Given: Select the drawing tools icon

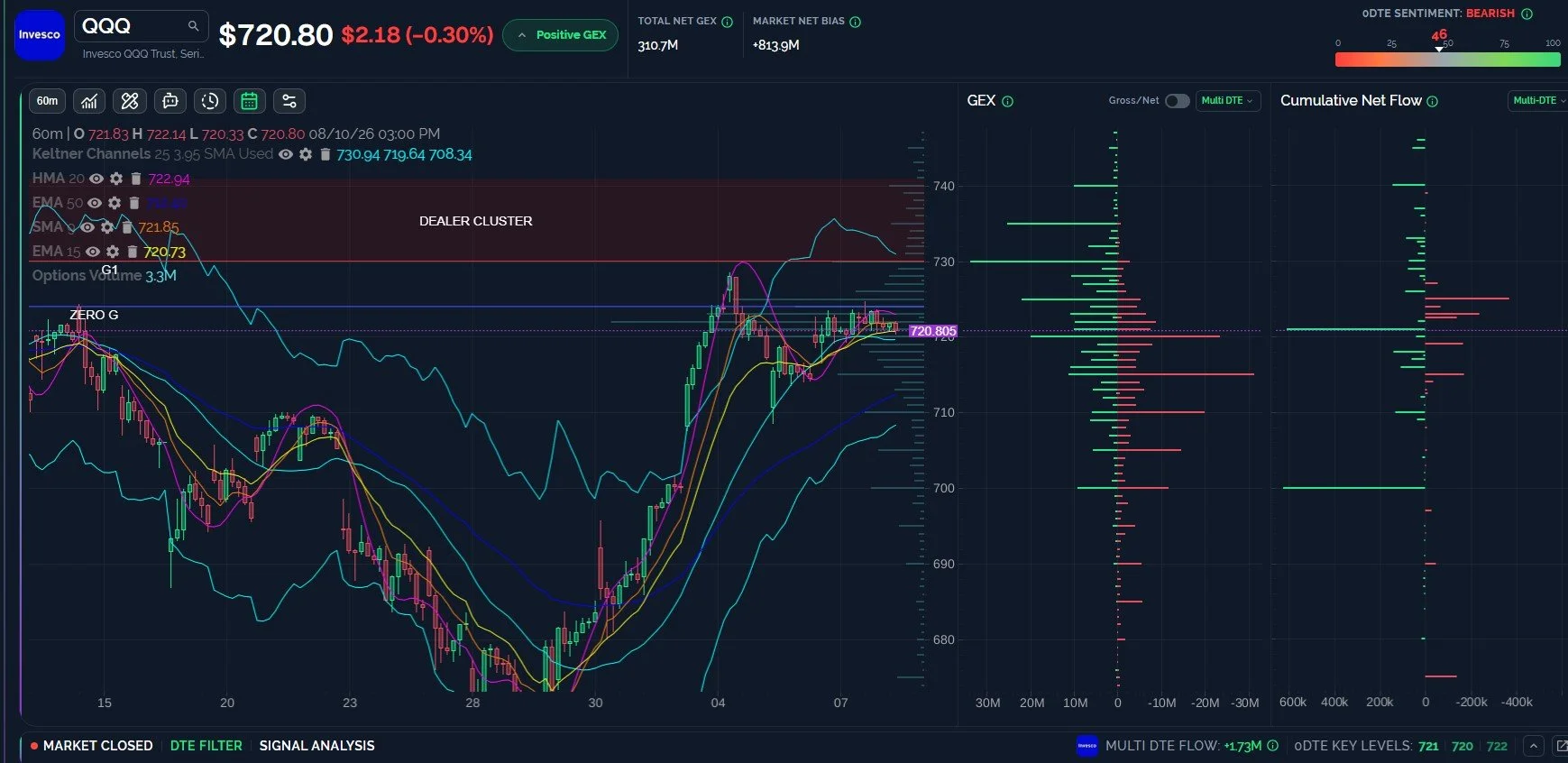Looking at the screenshot, I should pyautogui.click(x=130, y=101).
